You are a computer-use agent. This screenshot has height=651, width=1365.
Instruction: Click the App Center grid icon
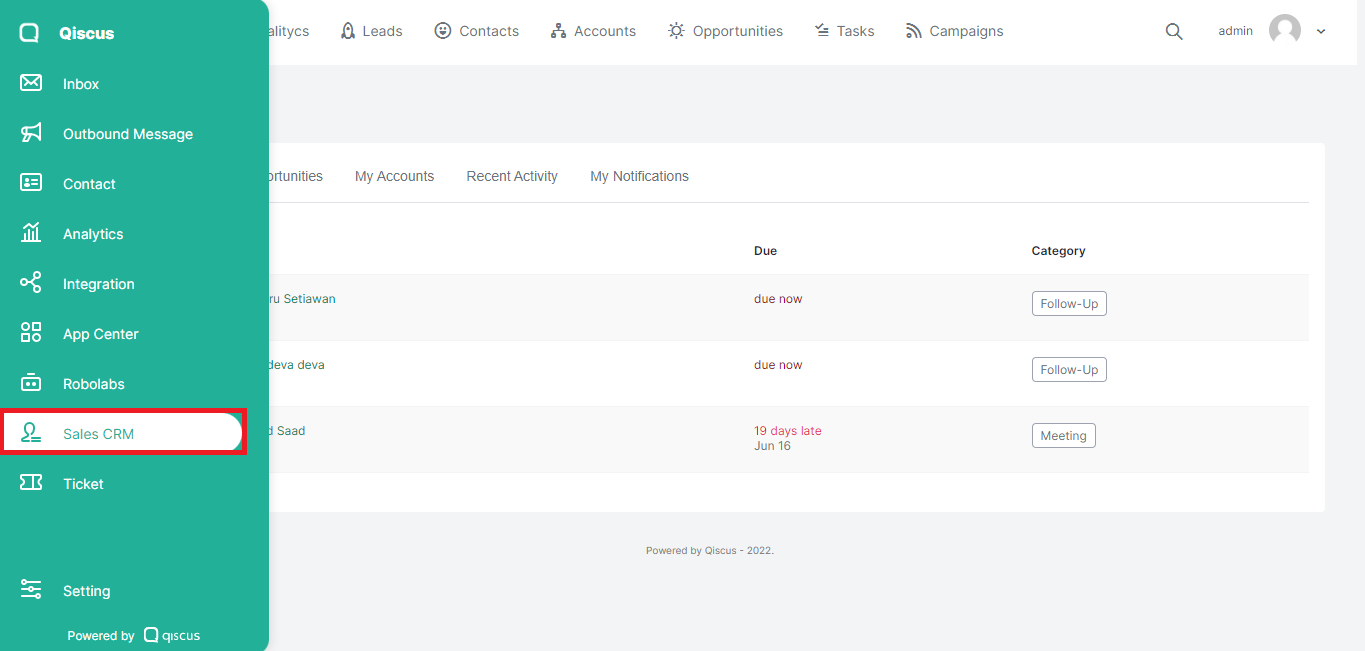(x=31, y=333)
